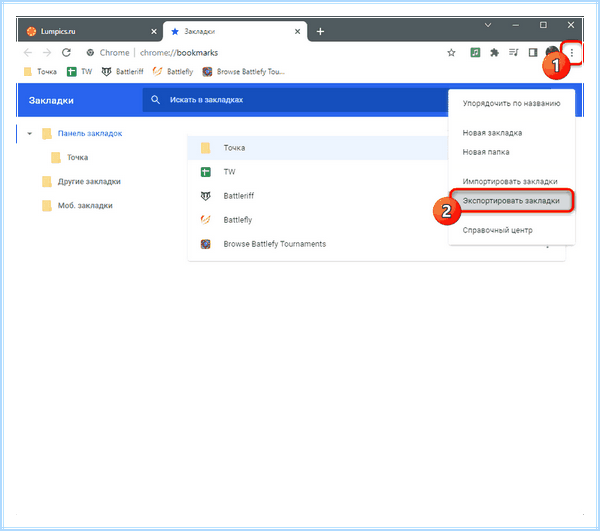Viewport: 600px width, 531px height.
Task: Toggle the side panel icon
Action: click(533, 52)
